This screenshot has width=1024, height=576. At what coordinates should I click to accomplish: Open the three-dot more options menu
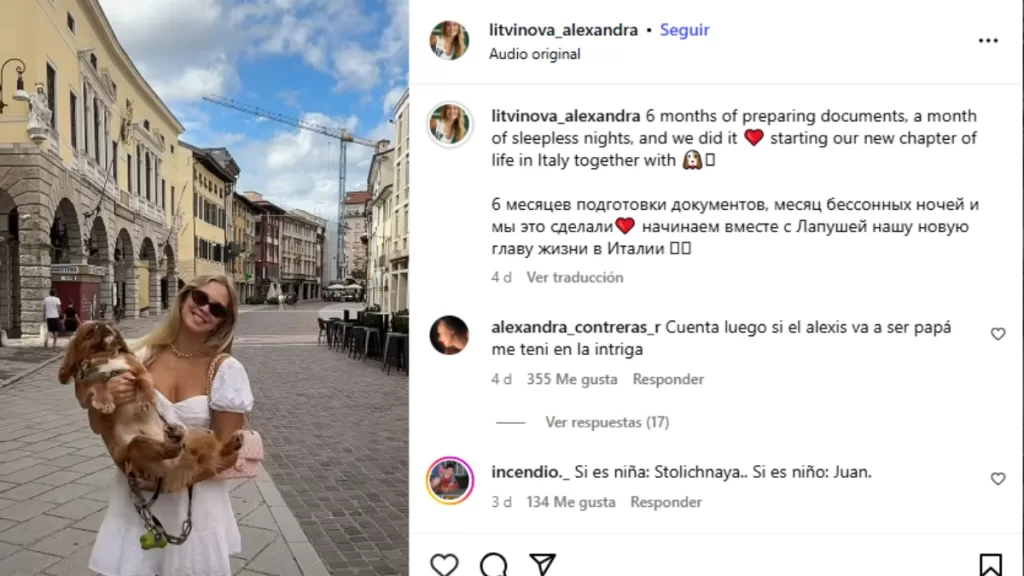coord(988,40)
